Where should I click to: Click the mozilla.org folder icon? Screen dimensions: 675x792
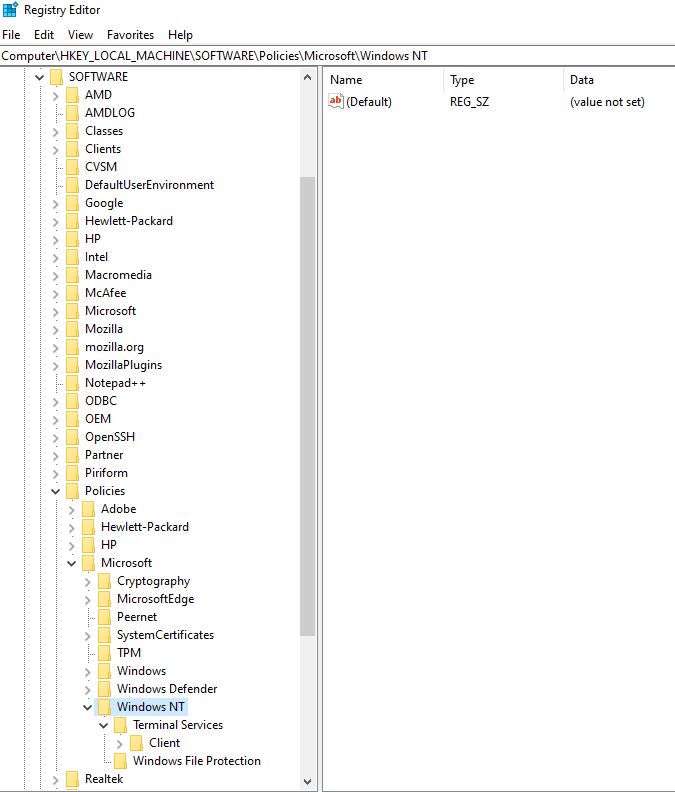[x=73, y=347]
